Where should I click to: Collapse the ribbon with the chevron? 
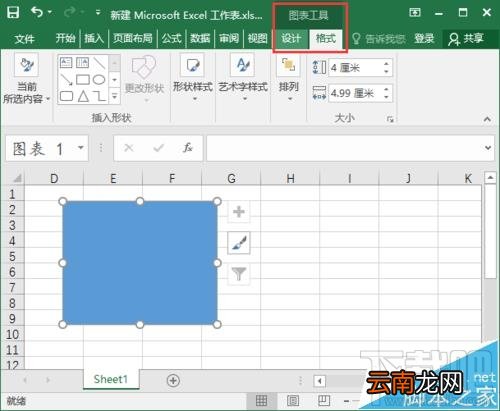[x=487, y=119]
